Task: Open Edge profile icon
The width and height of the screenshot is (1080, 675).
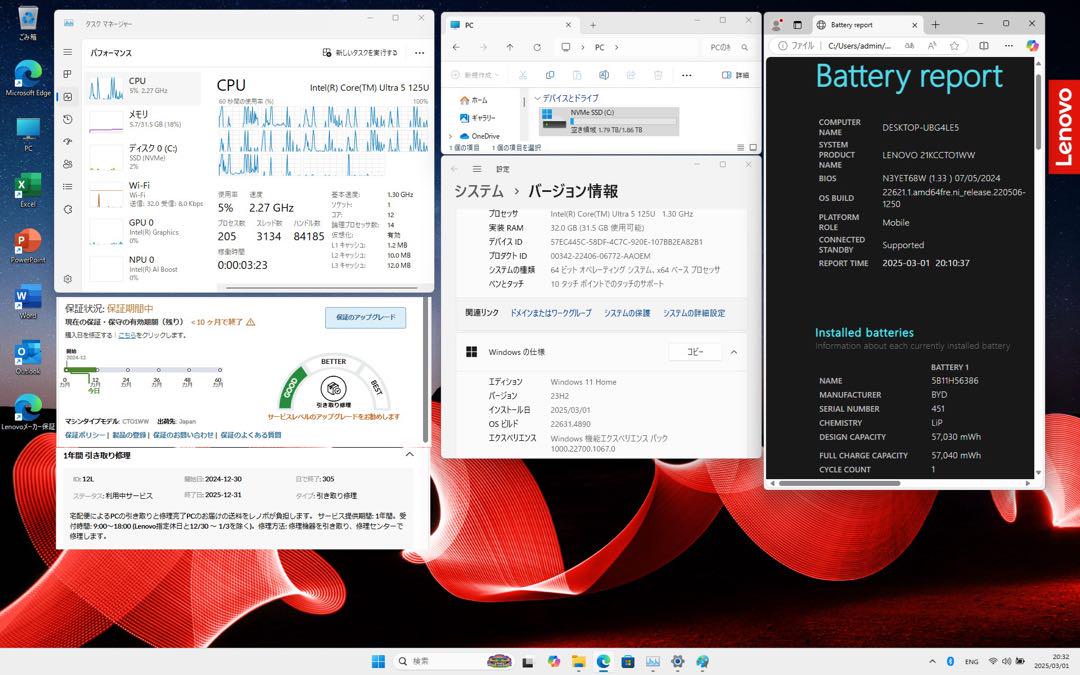Action: [x=777, y=25]
